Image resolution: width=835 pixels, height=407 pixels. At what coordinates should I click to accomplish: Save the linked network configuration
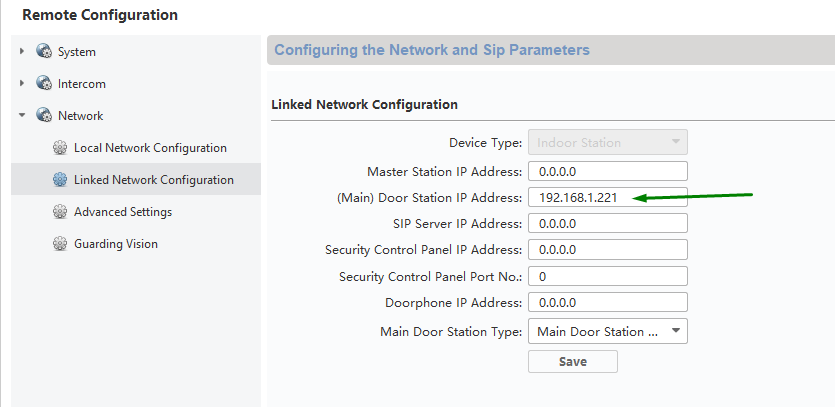pyautogui.click(x=573, y=361)
